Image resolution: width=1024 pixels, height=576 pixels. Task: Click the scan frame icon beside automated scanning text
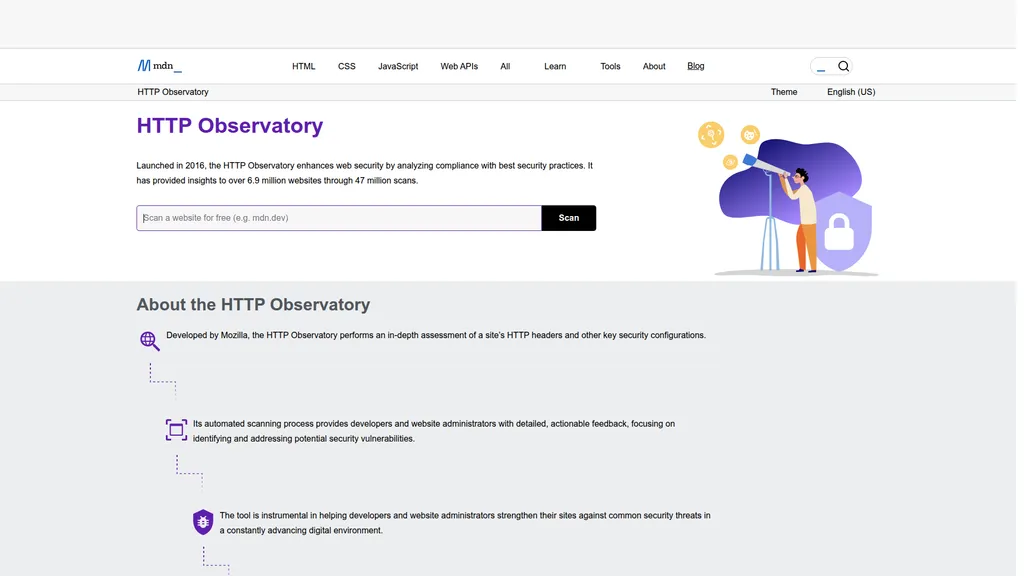tap(176, 430)
